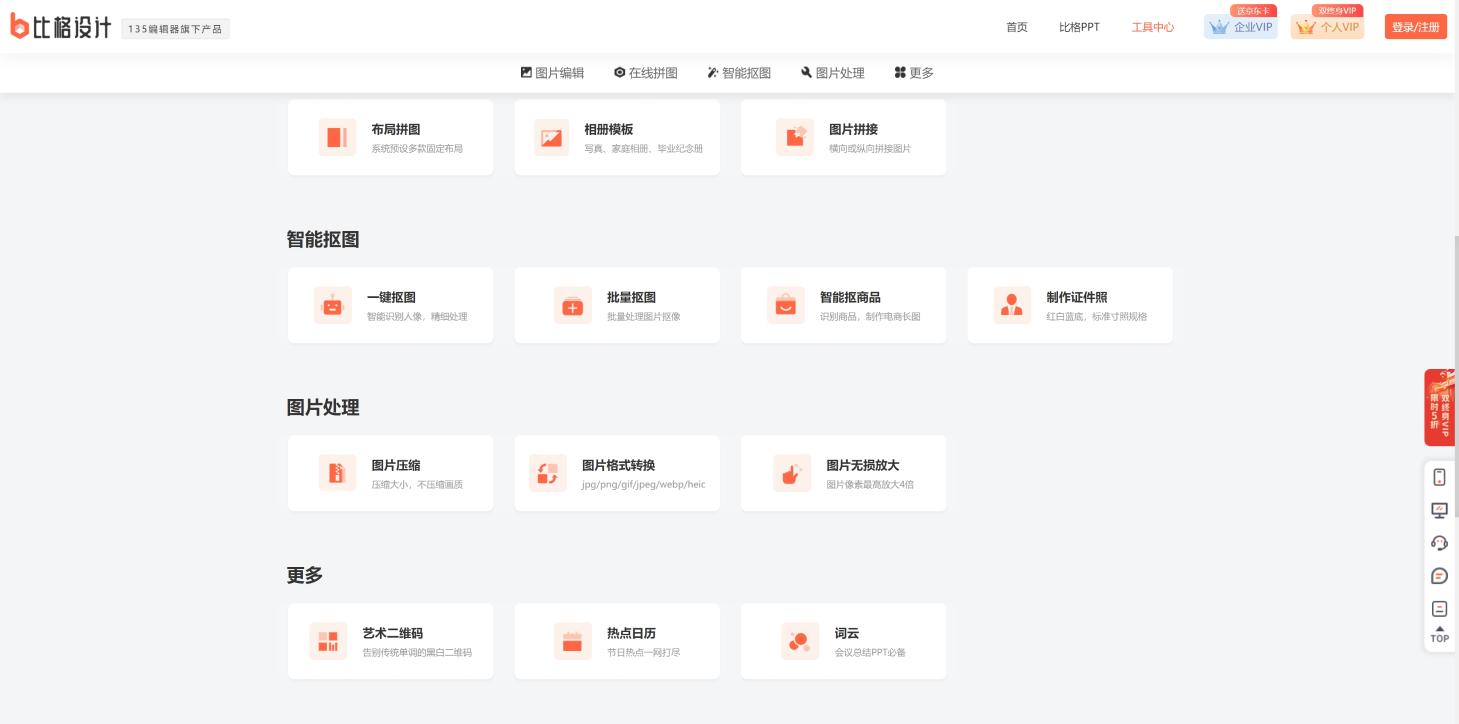This screenshot has width=1459, height=724.
Task: Click the mobile phone icon in side panel
Action: tap(1440, 477)
